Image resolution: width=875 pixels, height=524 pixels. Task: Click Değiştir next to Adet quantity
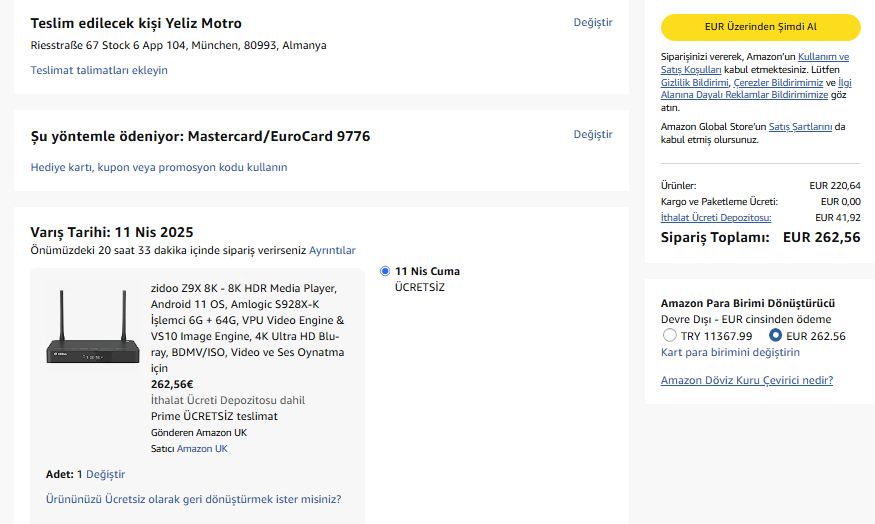click(x=105, y=474)
